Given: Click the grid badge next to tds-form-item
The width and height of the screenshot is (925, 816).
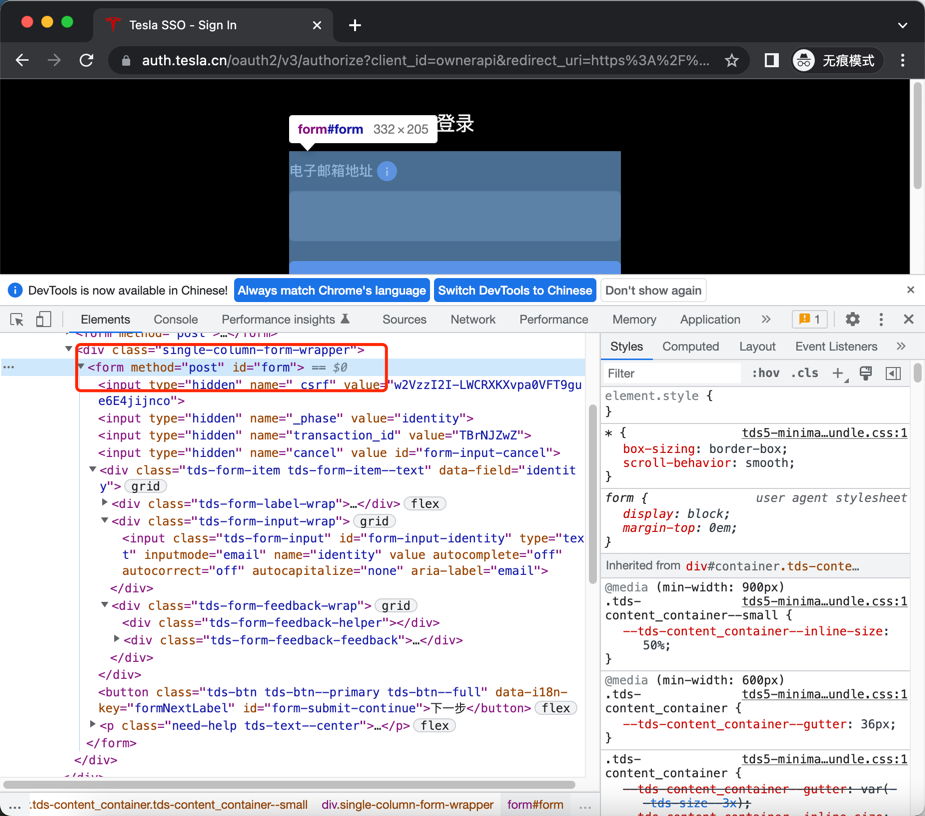Looking at the screenshot, I should coord(146,487).
